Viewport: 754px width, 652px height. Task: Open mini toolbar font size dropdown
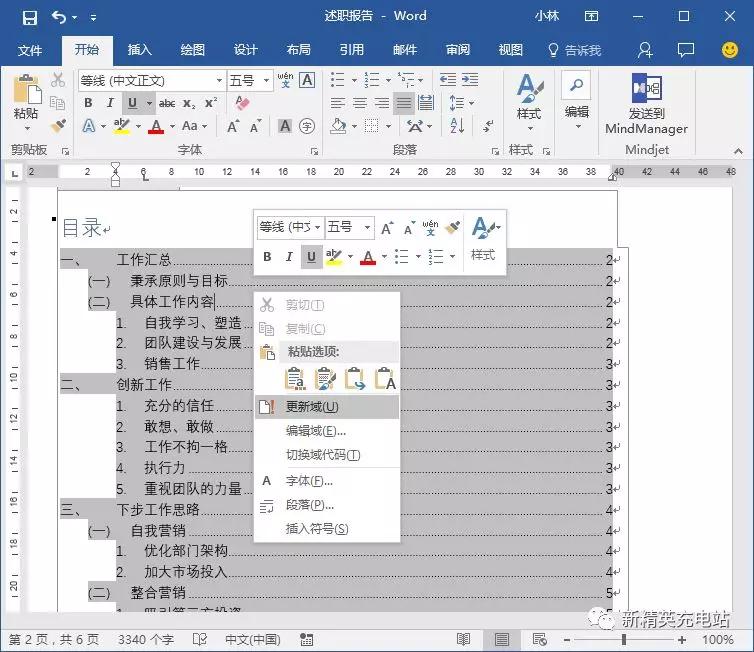tap(367, 227)
